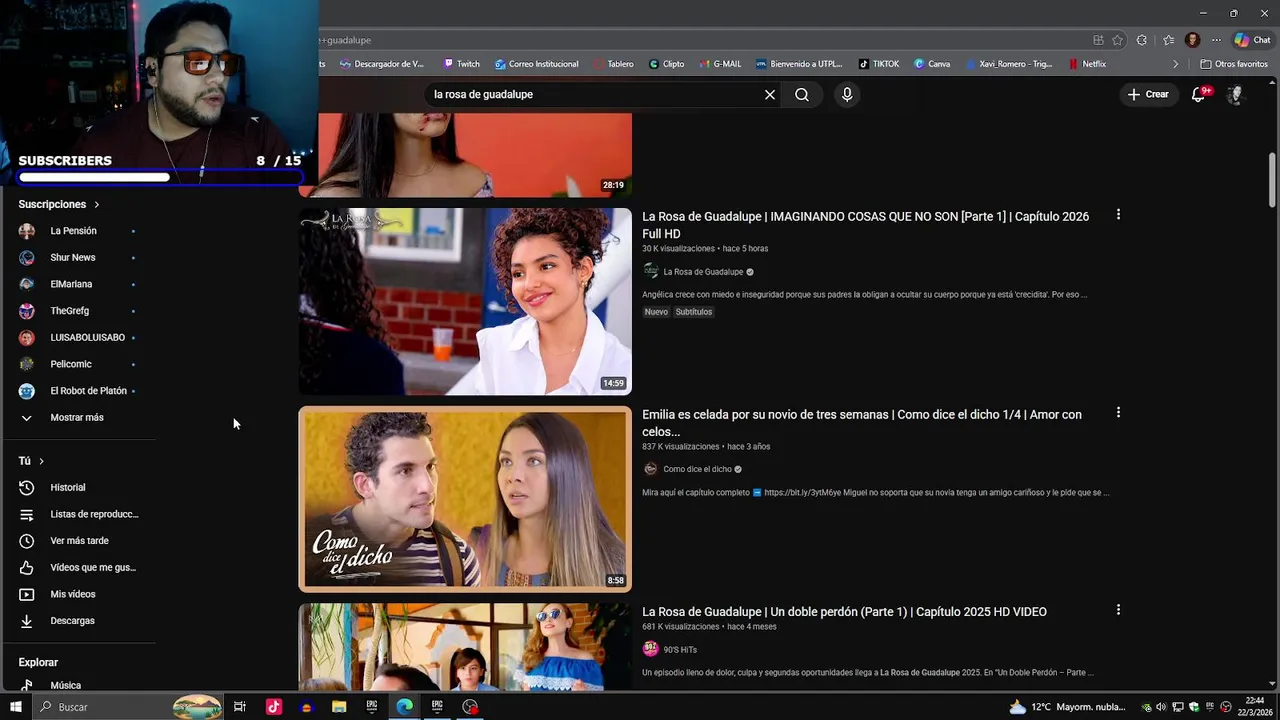The width and height of the screenshot is (1280, 720).
Task: Open the browser Extensions icon
Action: coord(1142,40)
